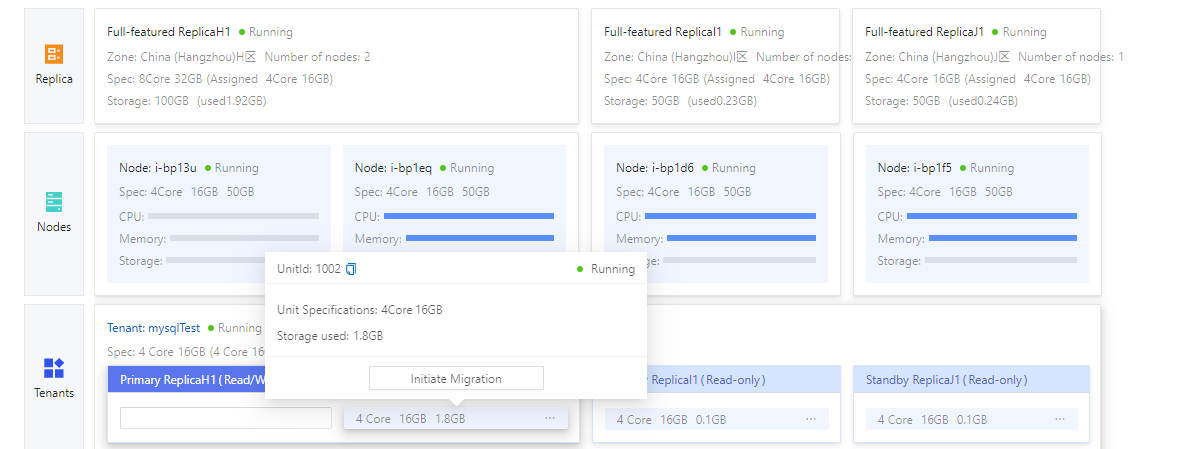1178x449 pixels.
Task: Click the 4 Core 16GB 0.1GB unit under ReplicaJ1
Action: point(971,419)
